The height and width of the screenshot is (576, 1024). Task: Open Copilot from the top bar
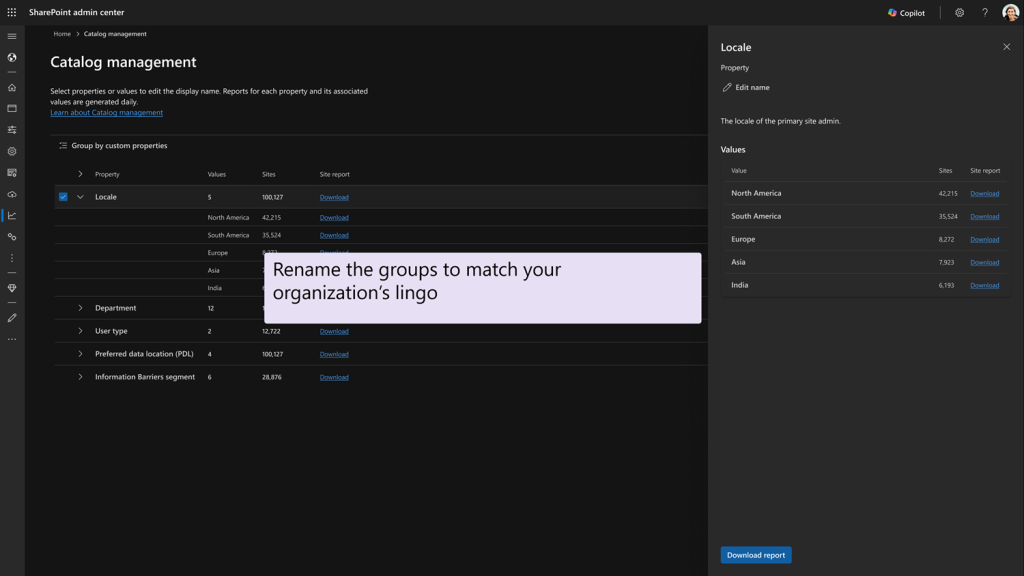[x=905, y=12]
